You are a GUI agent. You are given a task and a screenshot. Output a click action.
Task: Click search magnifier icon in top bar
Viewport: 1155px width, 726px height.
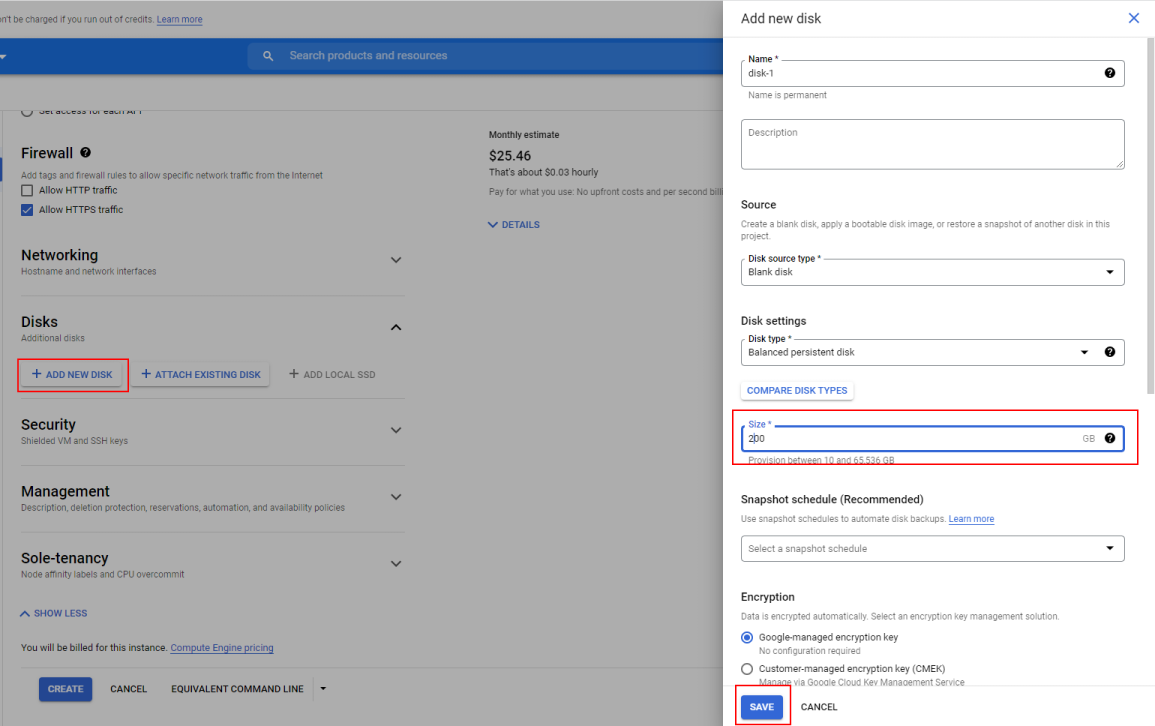click(x=268, y=56)
